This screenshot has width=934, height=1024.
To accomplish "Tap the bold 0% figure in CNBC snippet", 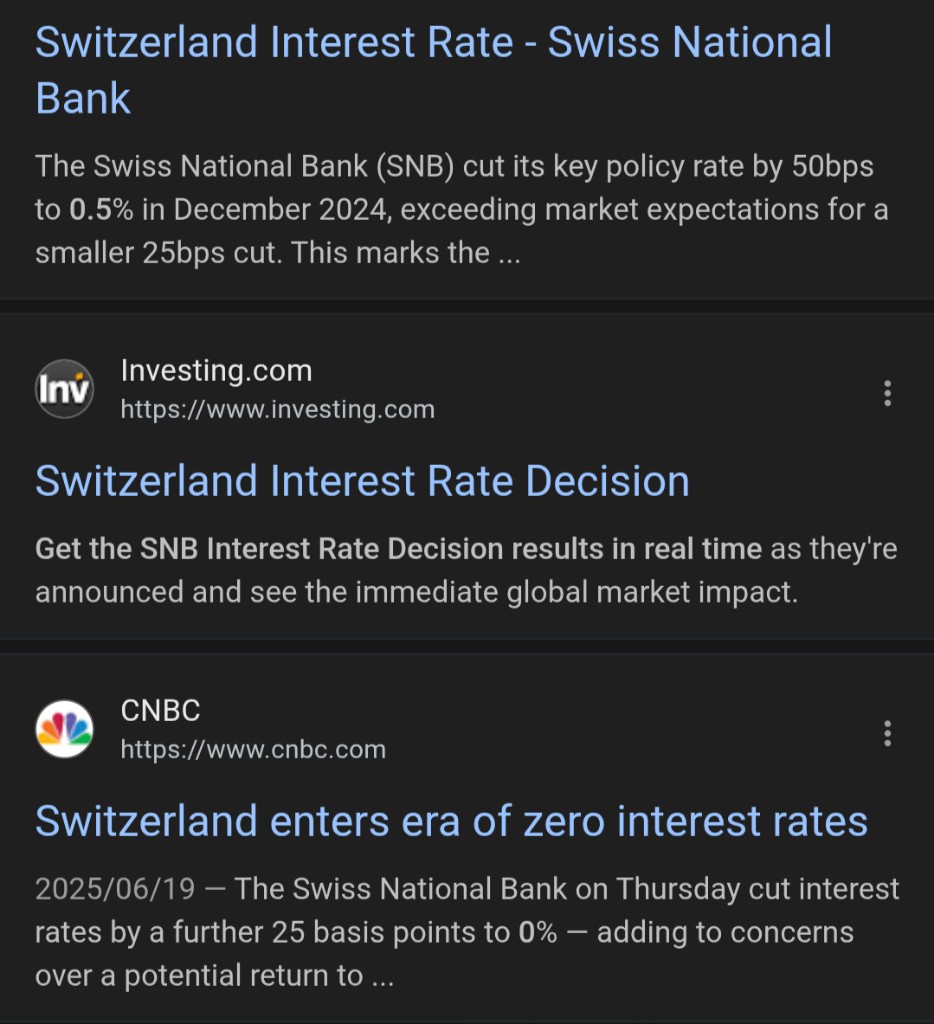I will pos(538,933).
